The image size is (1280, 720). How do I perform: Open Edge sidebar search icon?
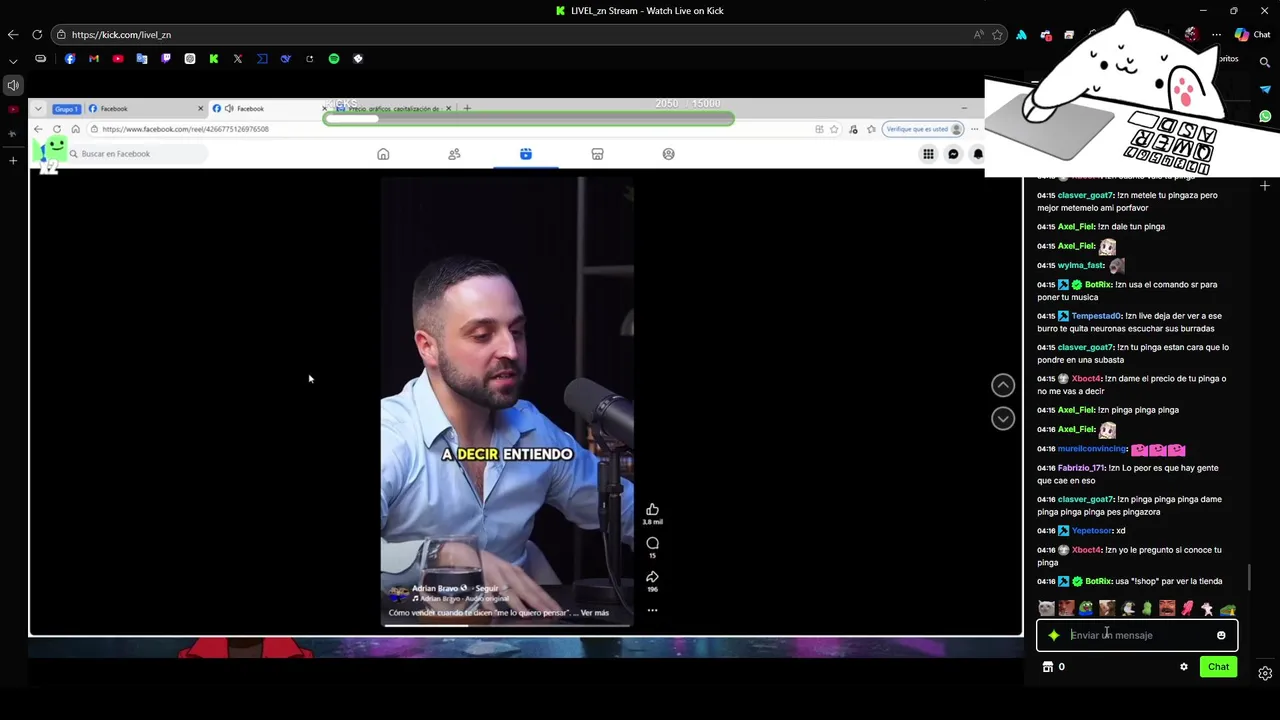(x=1265, y=62)
